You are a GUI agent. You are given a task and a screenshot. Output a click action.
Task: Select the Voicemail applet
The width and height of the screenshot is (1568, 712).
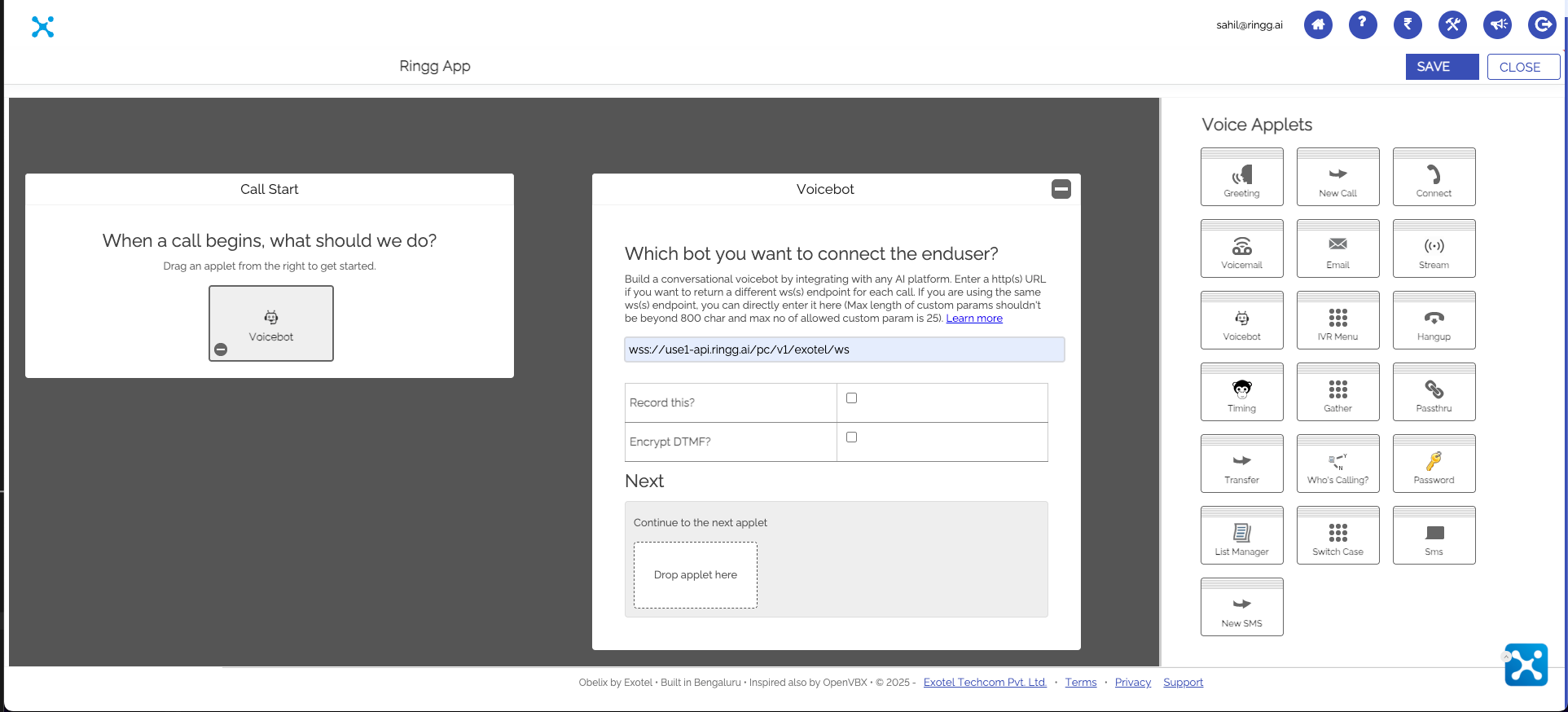(1241, 248)
